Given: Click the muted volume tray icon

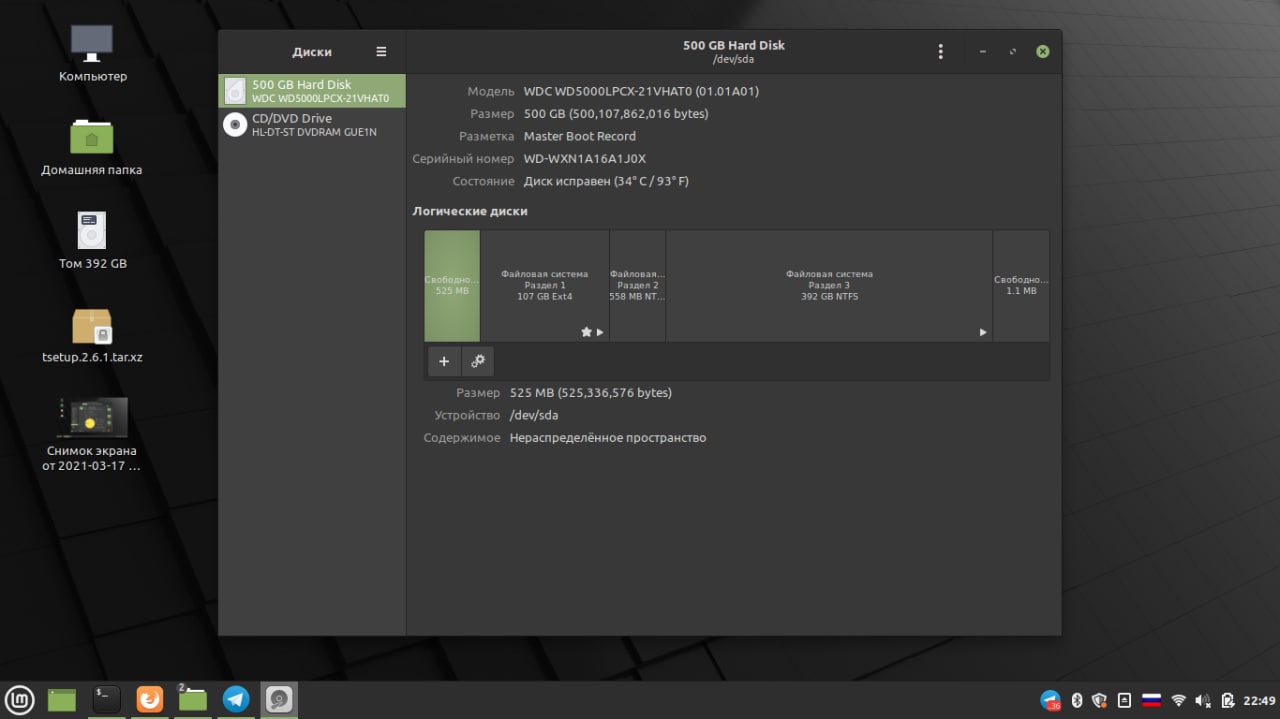Looking at the screenshot, I should coord(1203,700).
